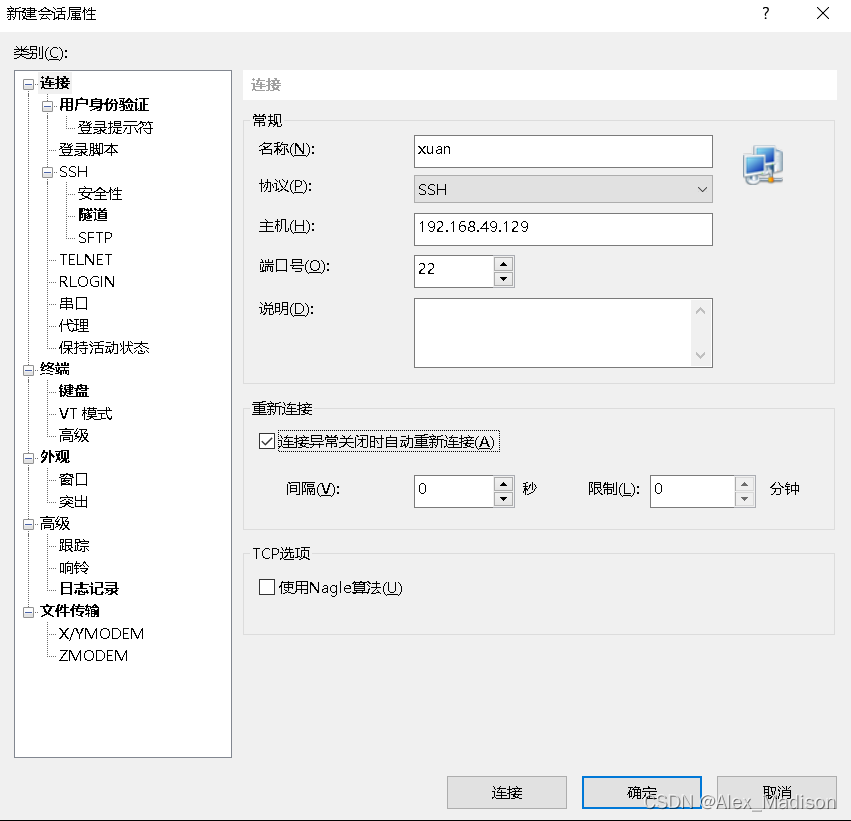Select 日志记录 under 高级

(92, 589)
